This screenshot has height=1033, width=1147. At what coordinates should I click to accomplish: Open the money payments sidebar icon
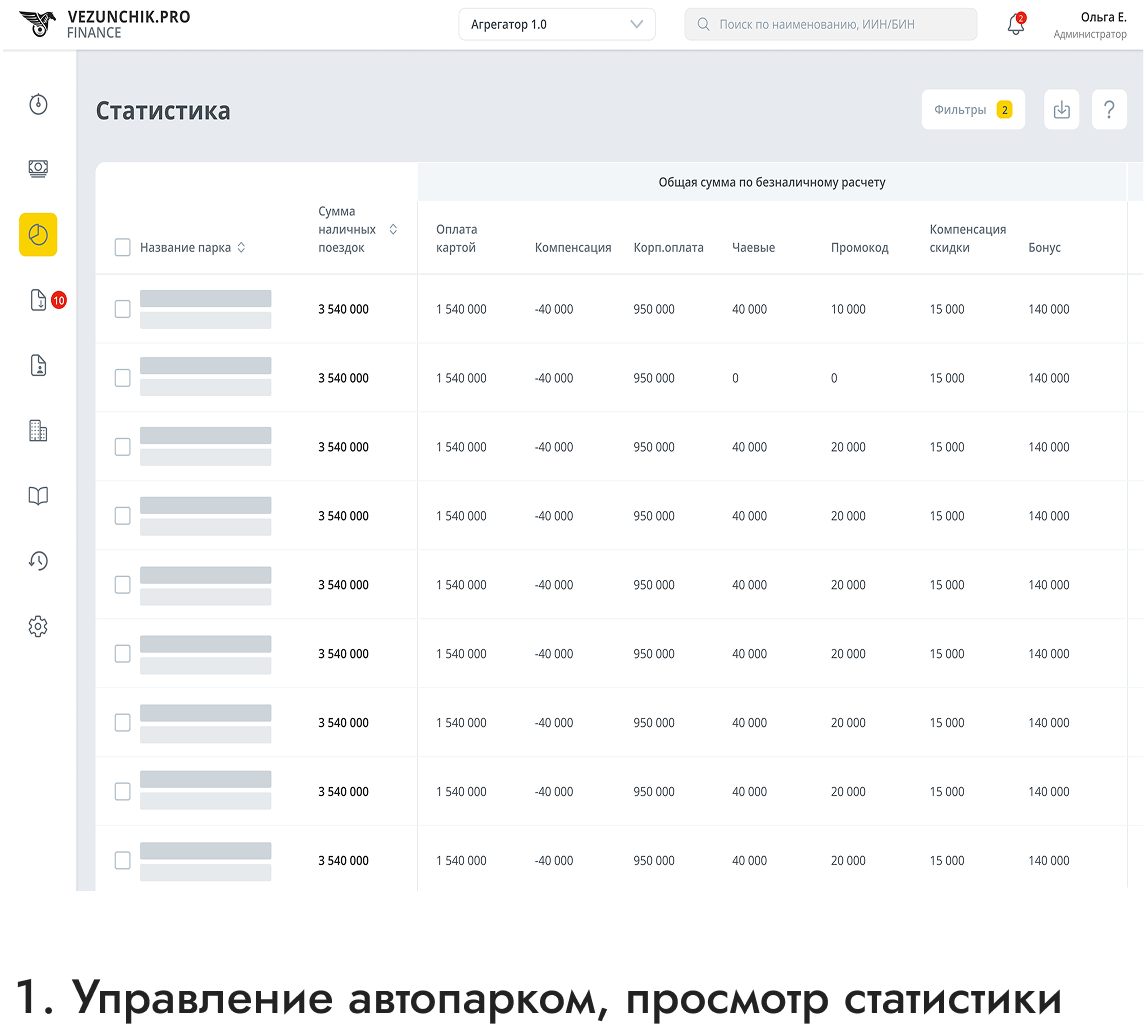38,169
